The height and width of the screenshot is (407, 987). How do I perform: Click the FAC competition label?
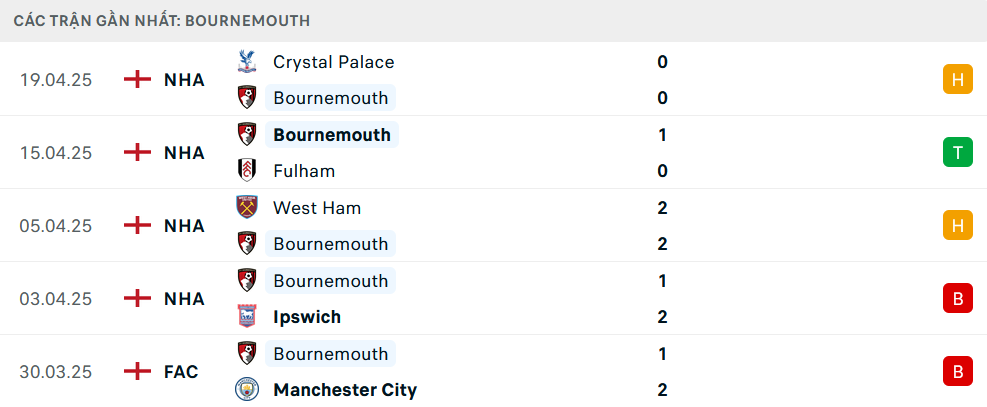point(181,372)
